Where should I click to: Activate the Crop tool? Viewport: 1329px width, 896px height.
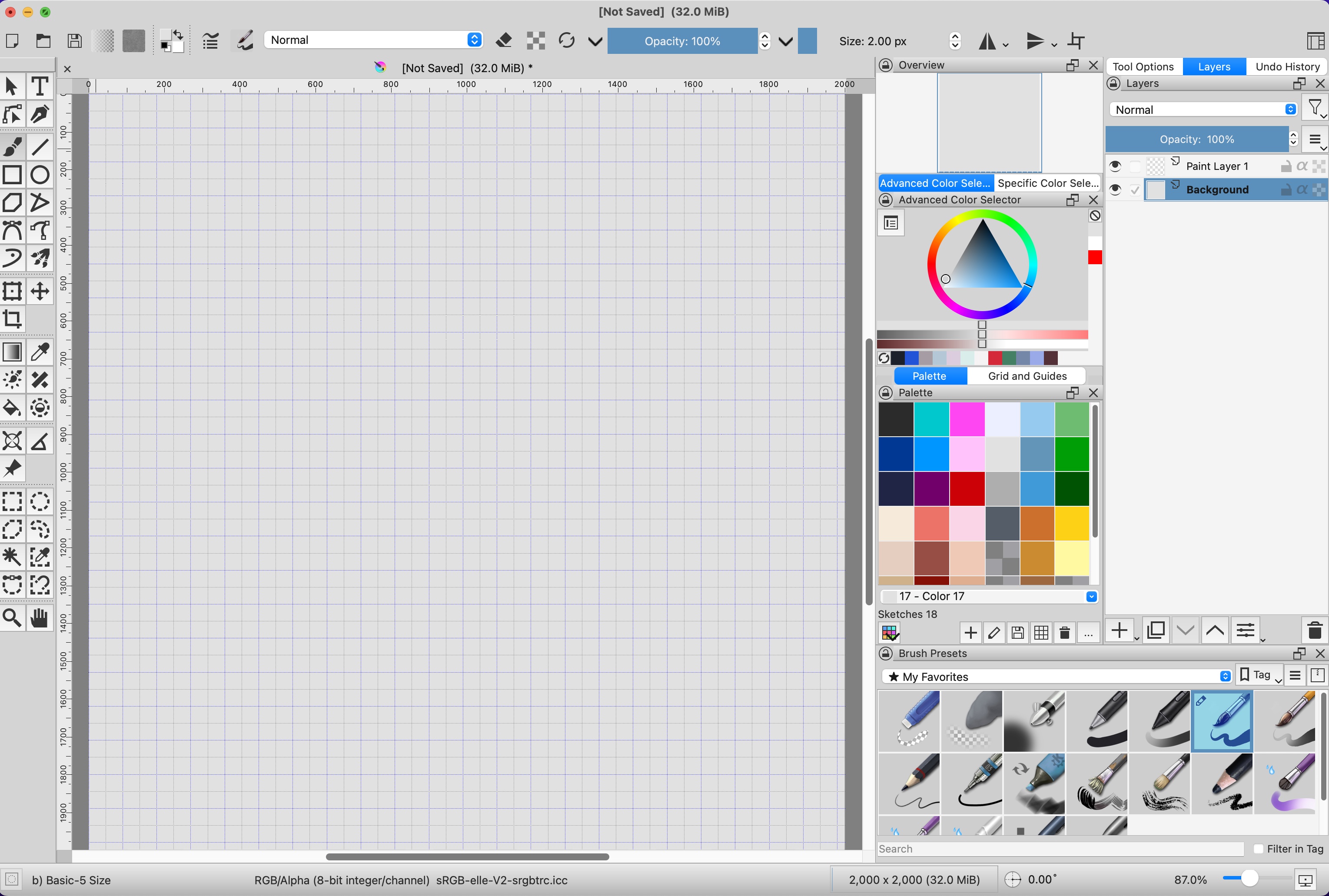coord(12,319)
